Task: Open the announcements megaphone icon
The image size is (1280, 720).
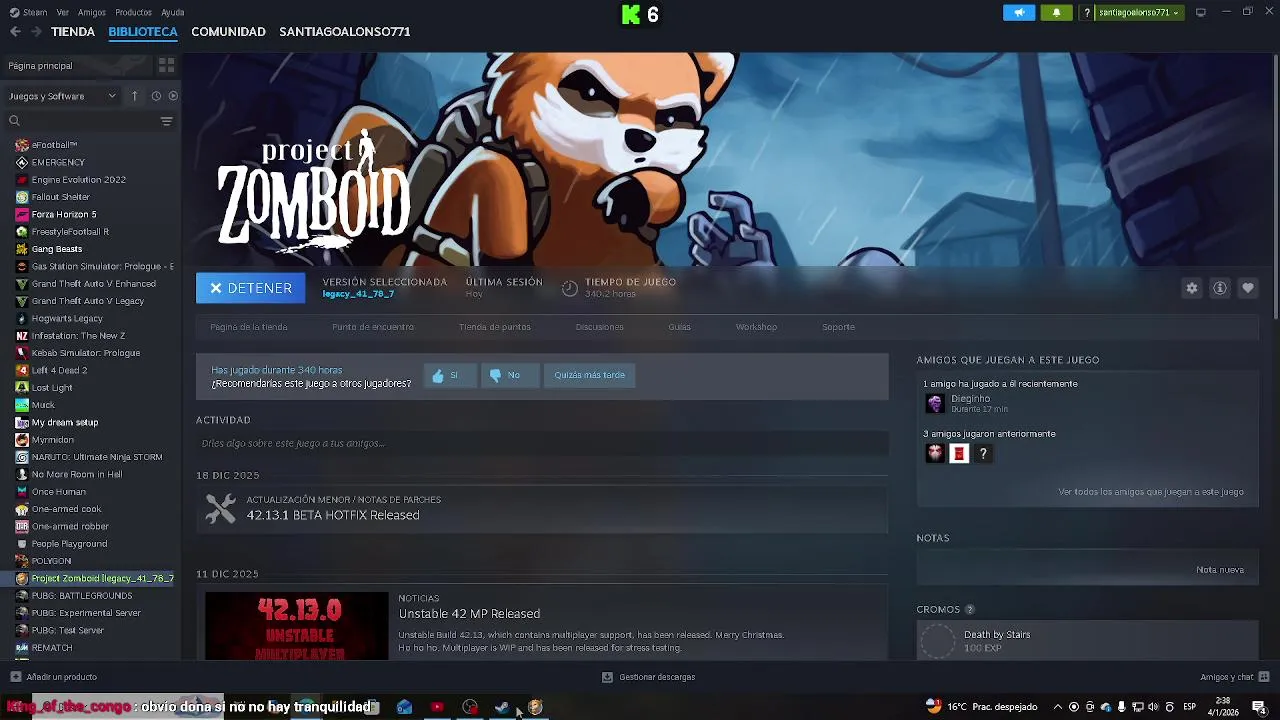Action: (1019, 13)
